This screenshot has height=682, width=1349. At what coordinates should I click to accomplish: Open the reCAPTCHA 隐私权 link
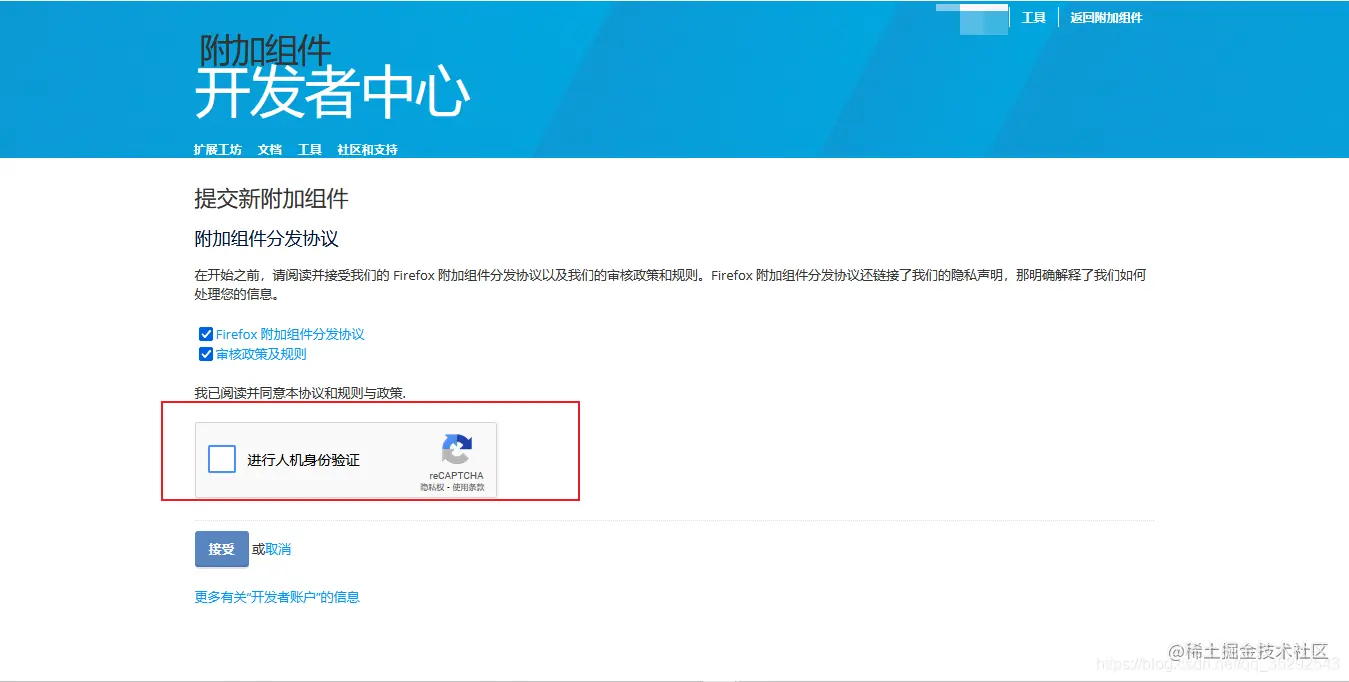[433, 487]
